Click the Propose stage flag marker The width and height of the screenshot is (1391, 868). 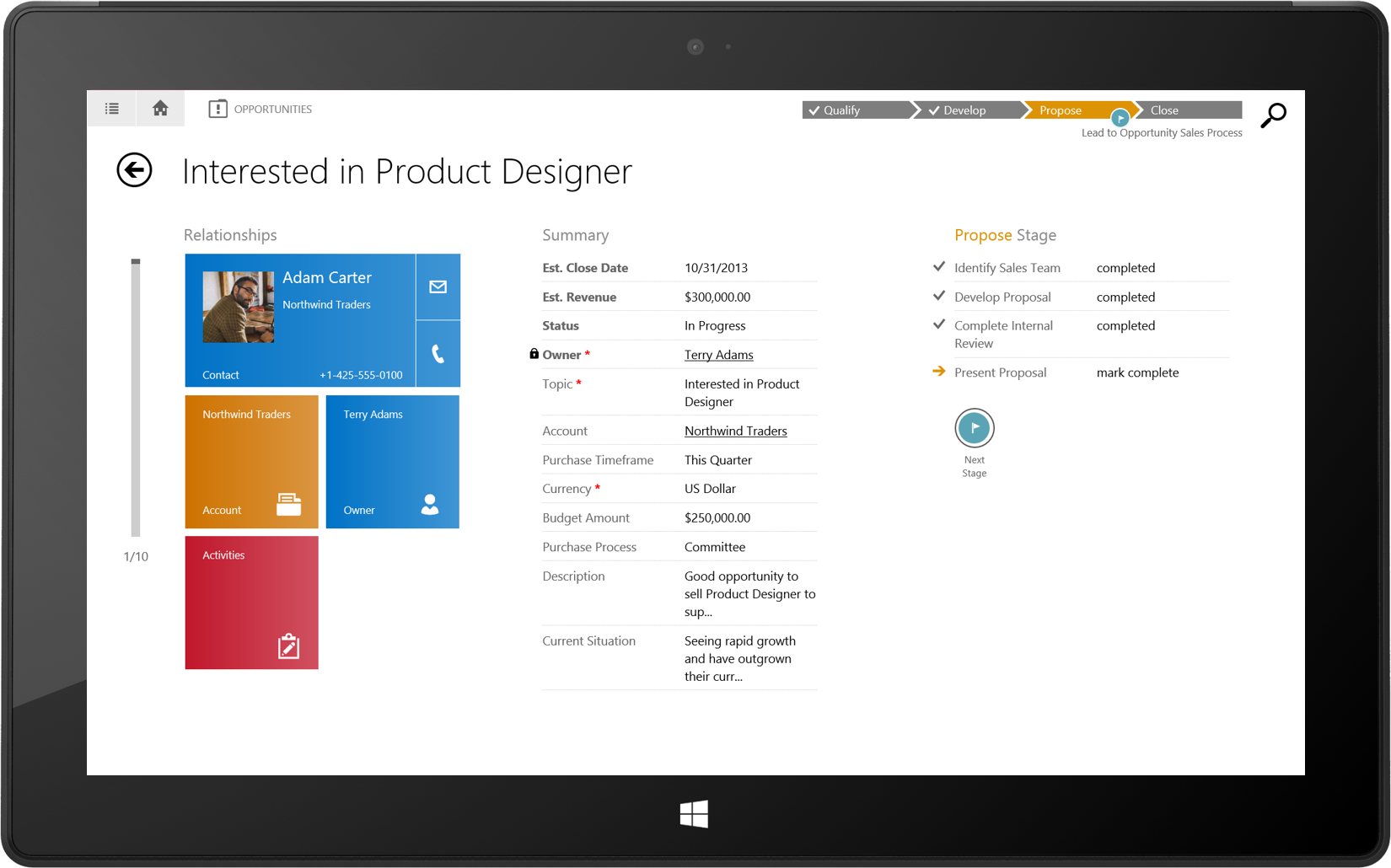coord(1120,119)
